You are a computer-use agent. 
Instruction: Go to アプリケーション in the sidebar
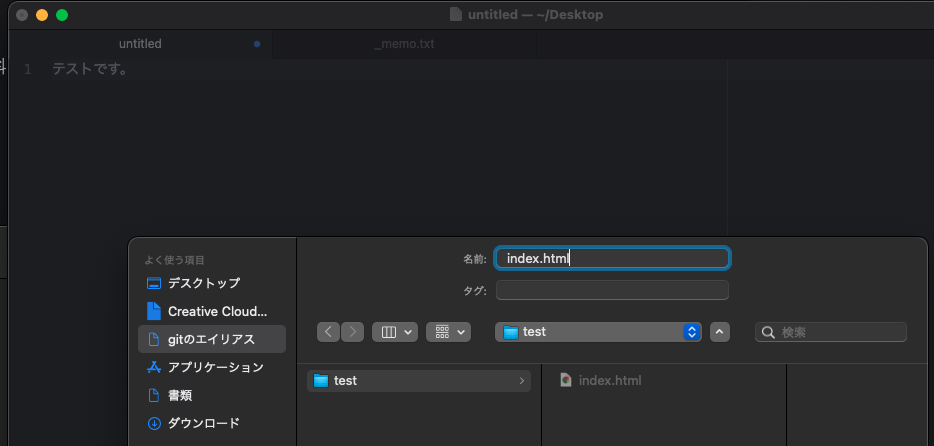point(215,367)
